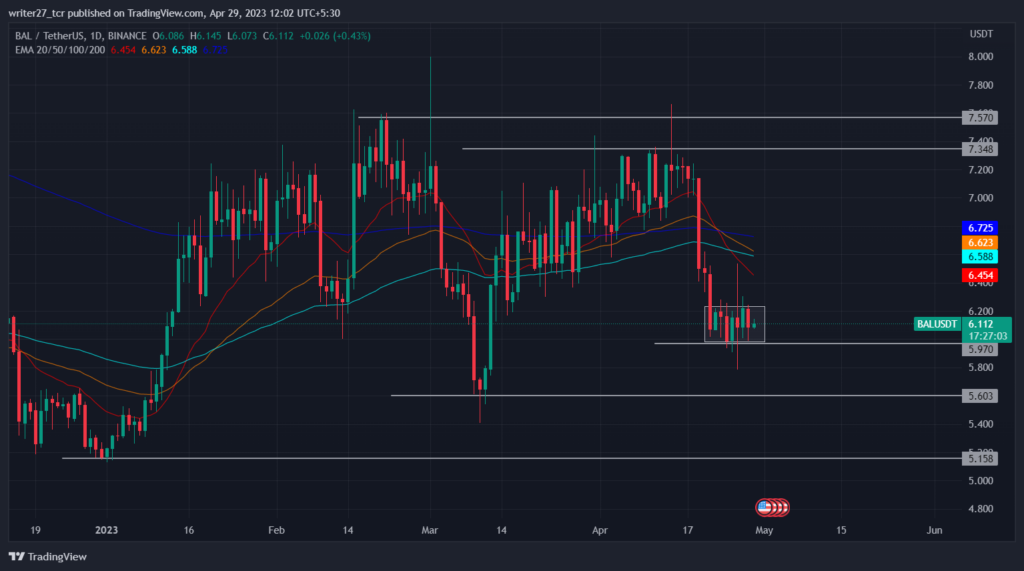Click the 4.800 price axis label
This screenshot has height=571, width=1024.
[x=980, y=508]
